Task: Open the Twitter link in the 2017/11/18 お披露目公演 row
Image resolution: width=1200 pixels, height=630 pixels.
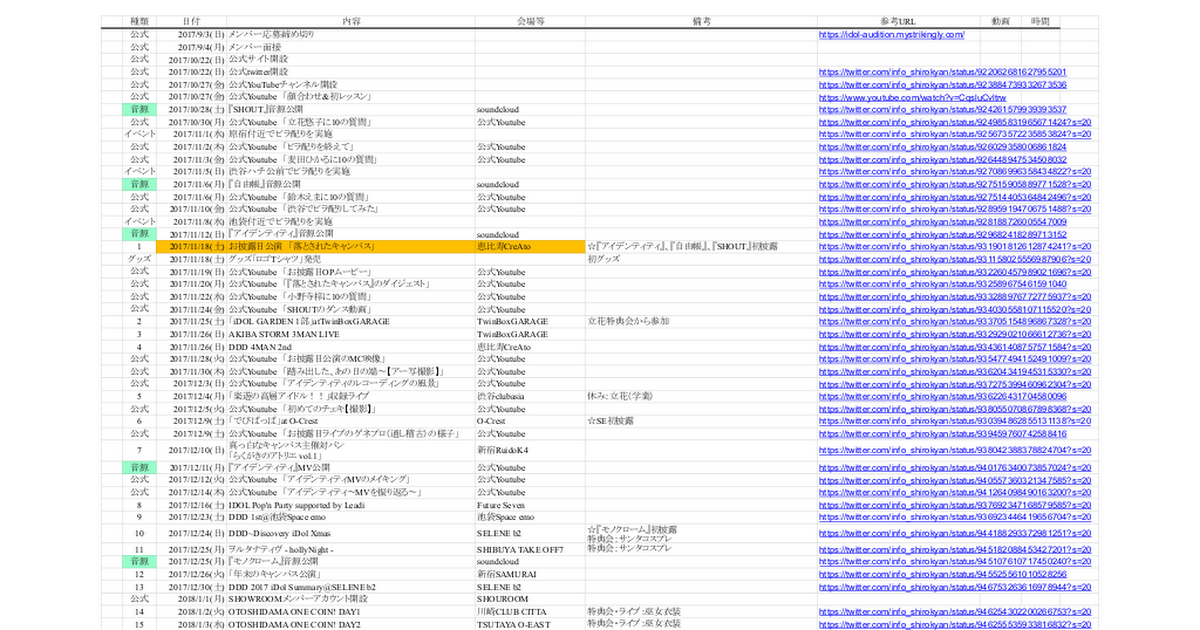Action: click(954, 246)
